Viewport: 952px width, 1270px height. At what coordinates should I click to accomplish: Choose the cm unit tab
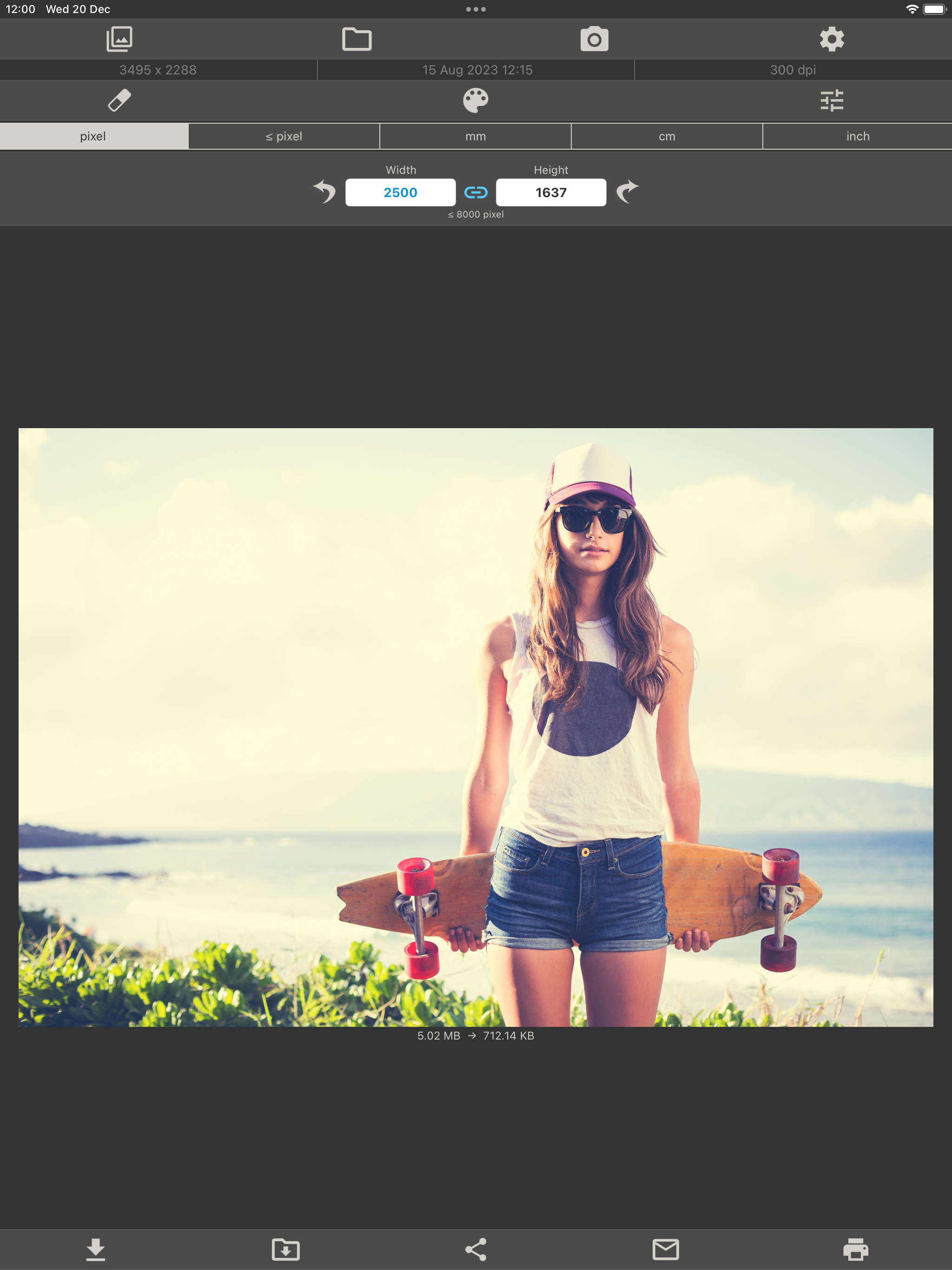[x=667, y=137]
